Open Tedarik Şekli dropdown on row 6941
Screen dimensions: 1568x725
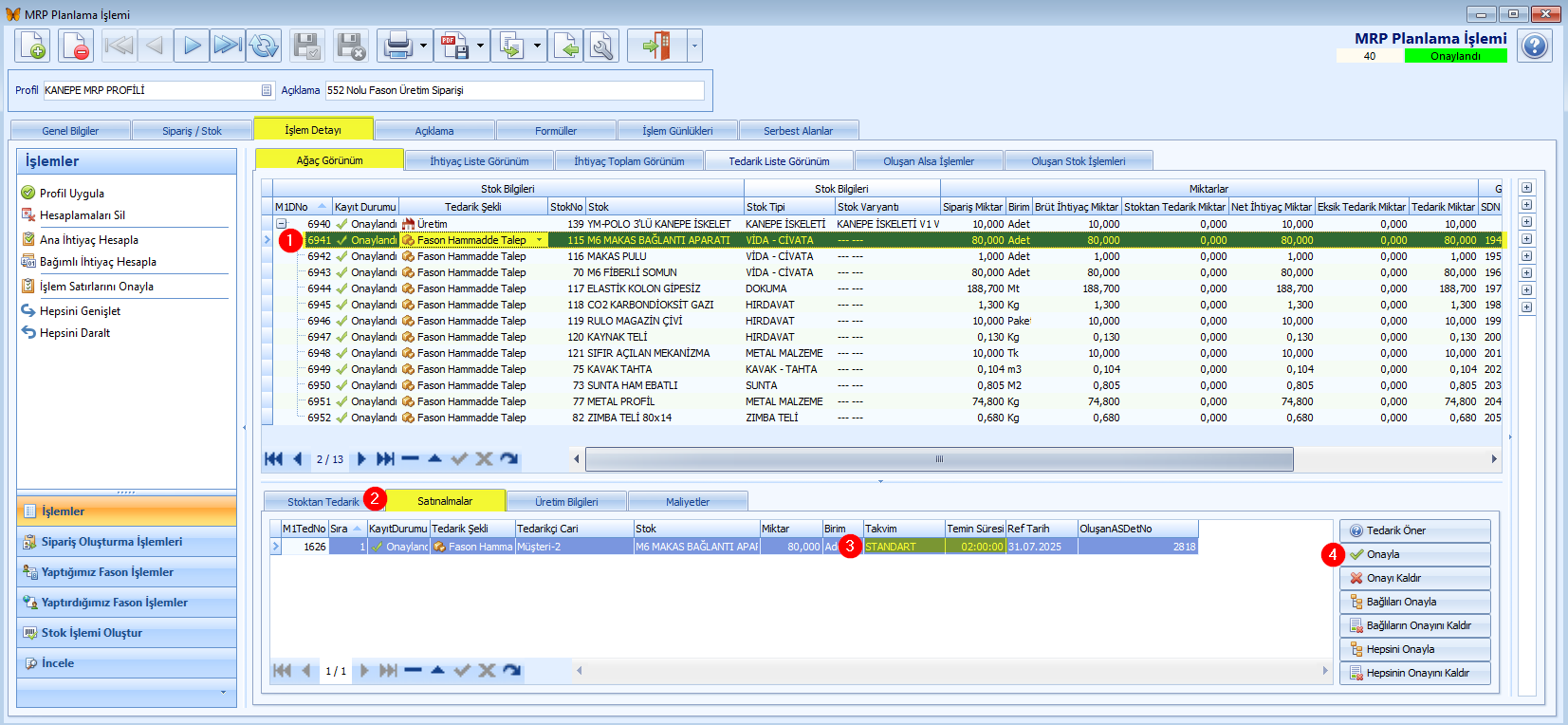pos(540,240)
